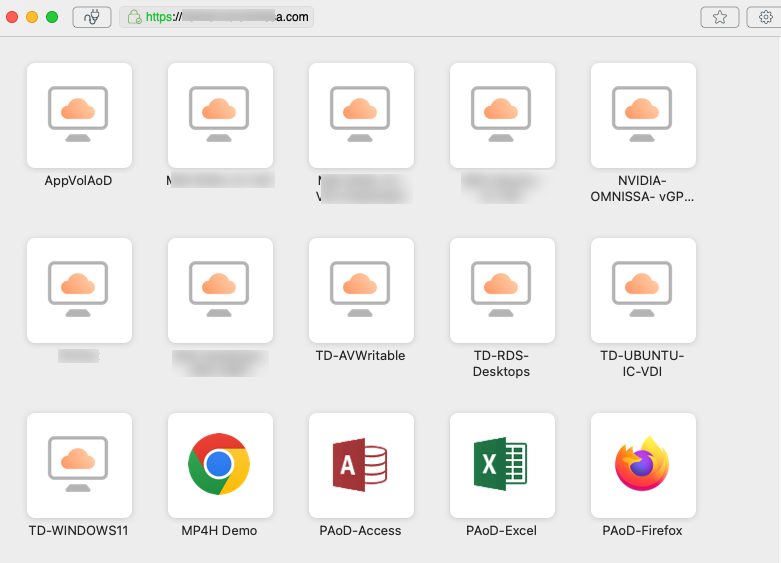Screen dimensions: 781x563
Task: Click the MP4H Demo label text
Action: tap(219, 531)
